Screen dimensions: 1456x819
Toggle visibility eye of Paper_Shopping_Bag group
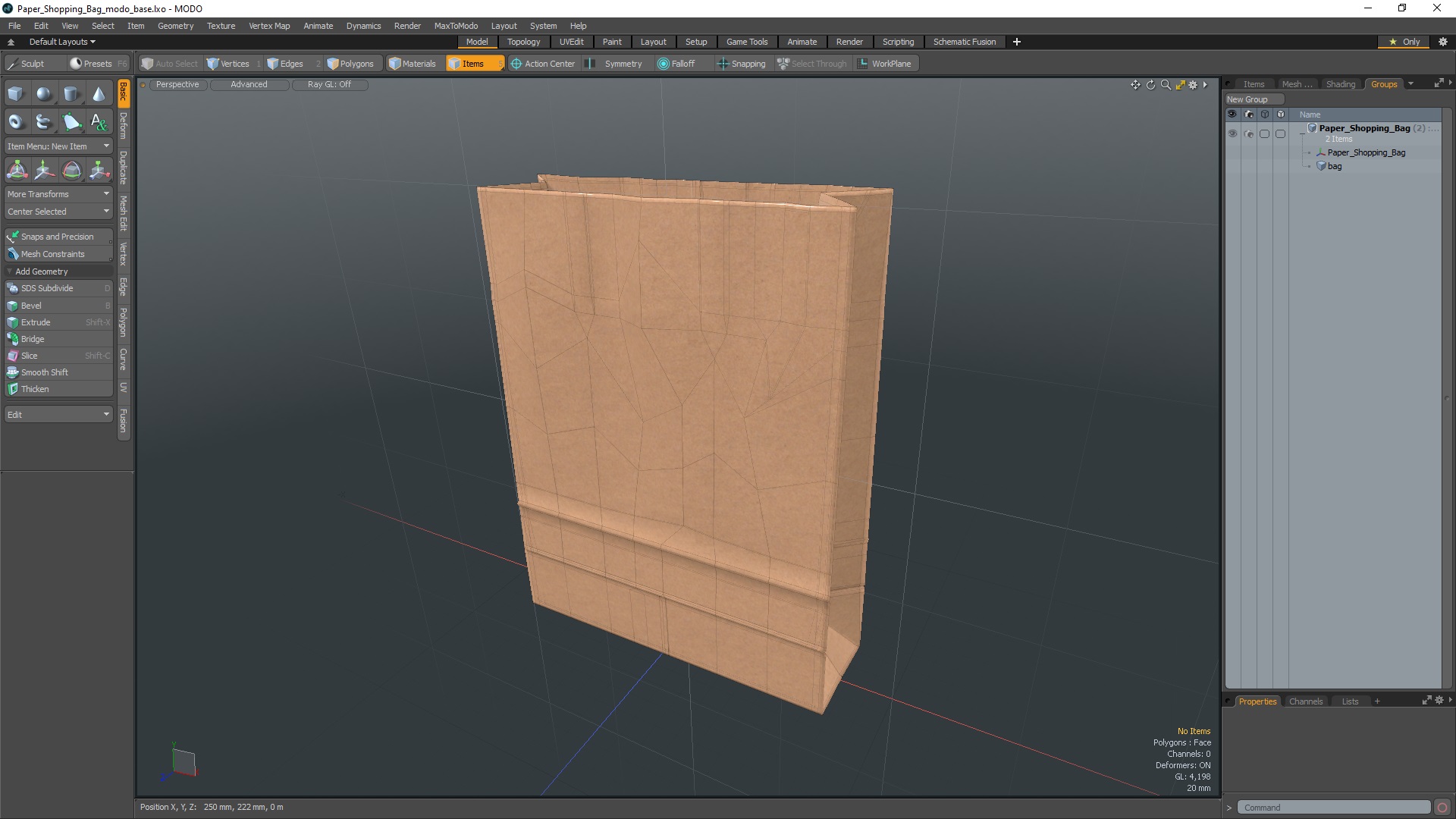1232,133
